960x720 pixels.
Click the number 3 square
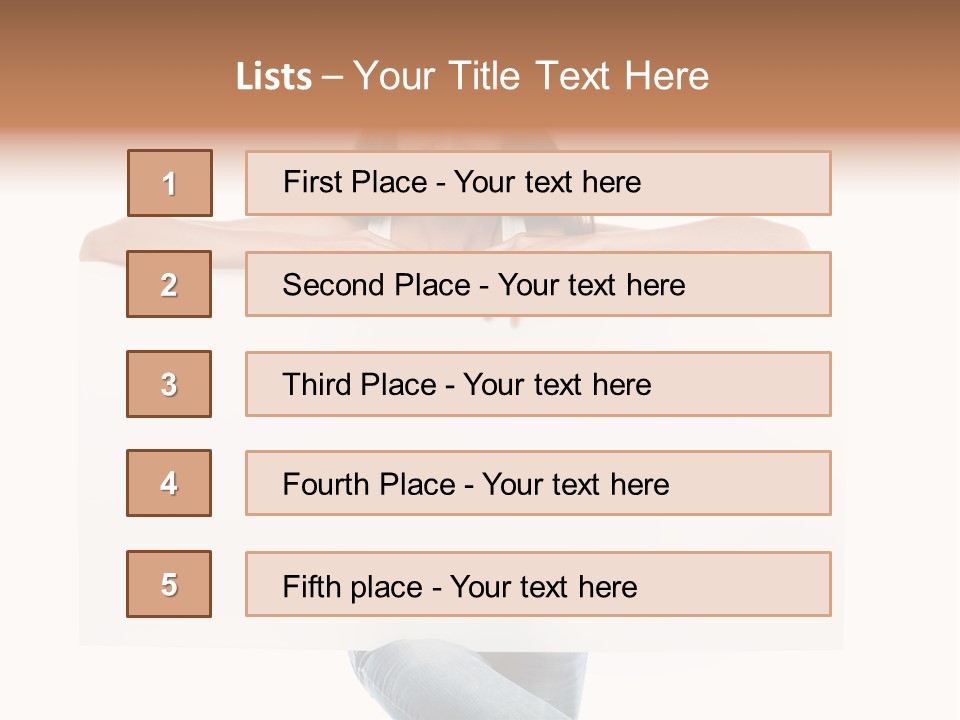(169, 384)
